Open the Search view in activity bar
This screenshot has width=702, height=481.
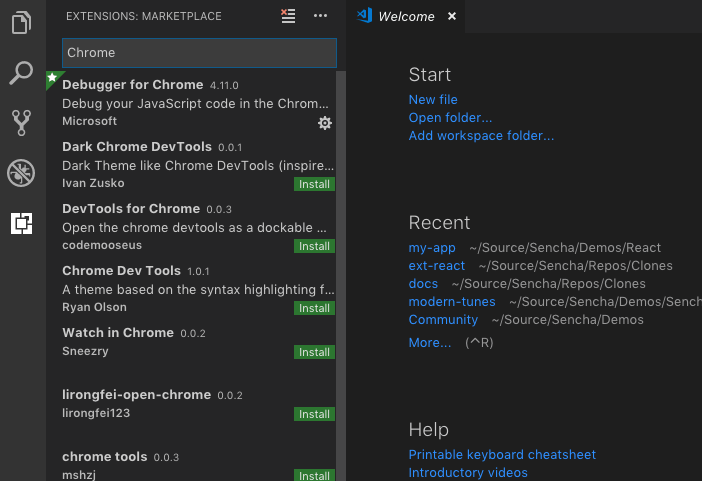[21, 73]
